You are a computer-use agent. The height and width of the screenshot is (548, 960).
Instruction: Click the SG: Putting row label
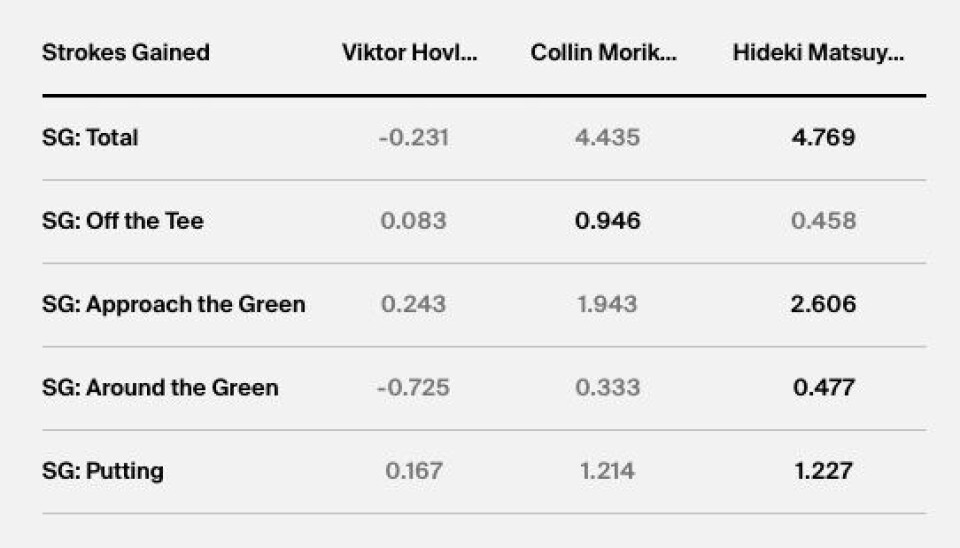pyautogui.click(x=103, y=471)
